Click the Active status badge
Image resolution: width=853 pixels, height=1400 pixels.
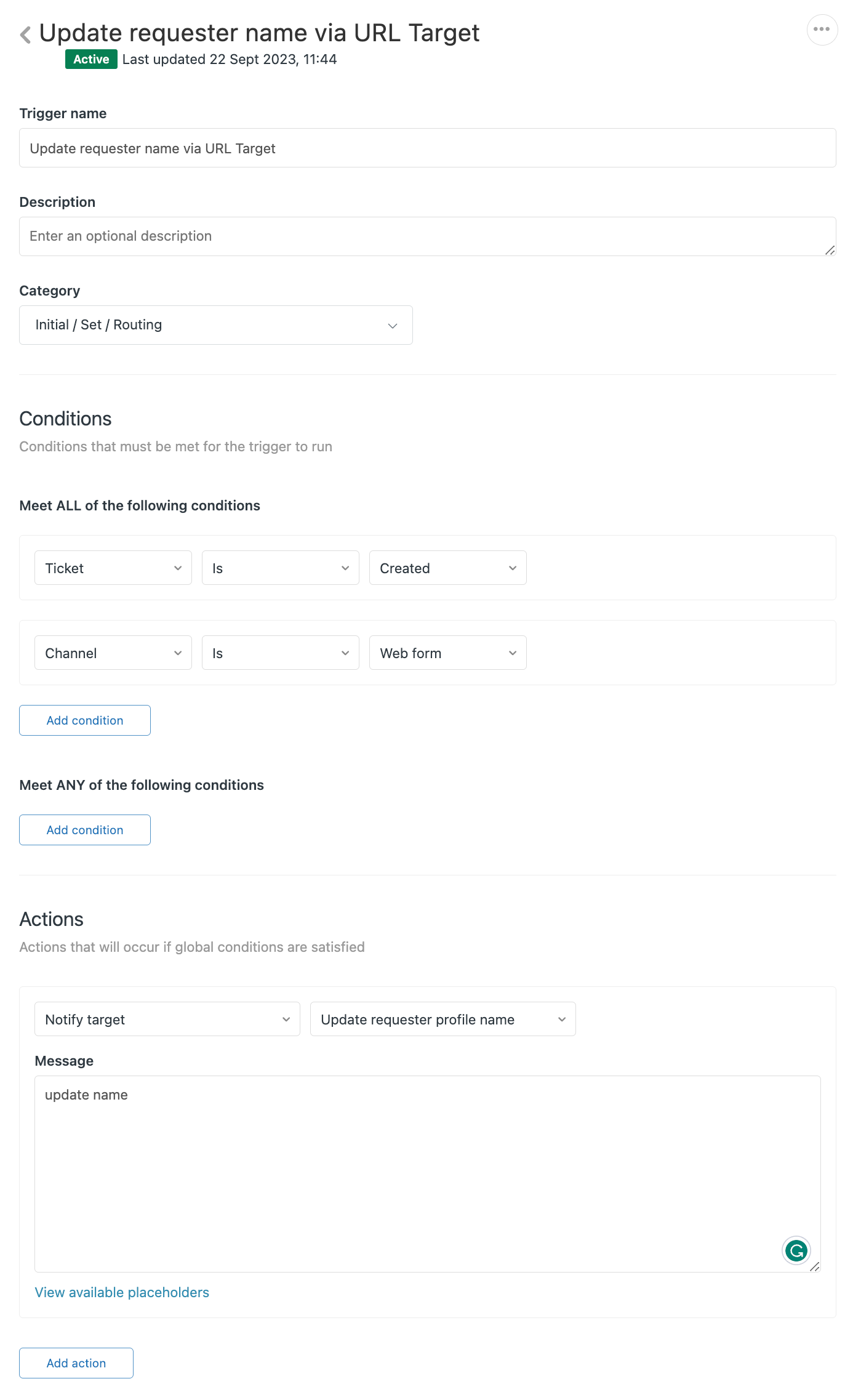90,59
